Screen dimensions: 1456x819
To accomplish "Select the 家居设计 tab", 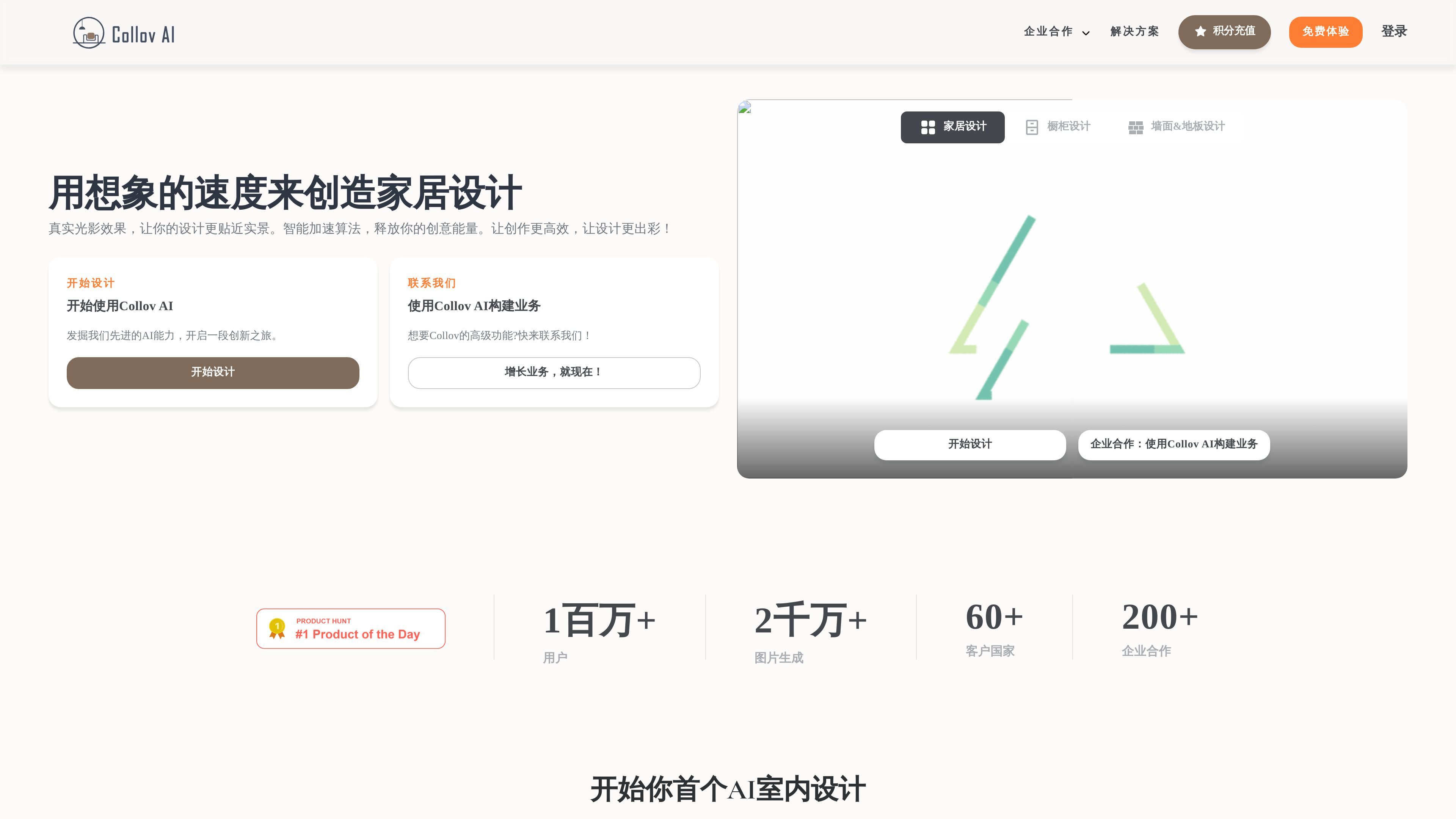I will coord(952,127).
